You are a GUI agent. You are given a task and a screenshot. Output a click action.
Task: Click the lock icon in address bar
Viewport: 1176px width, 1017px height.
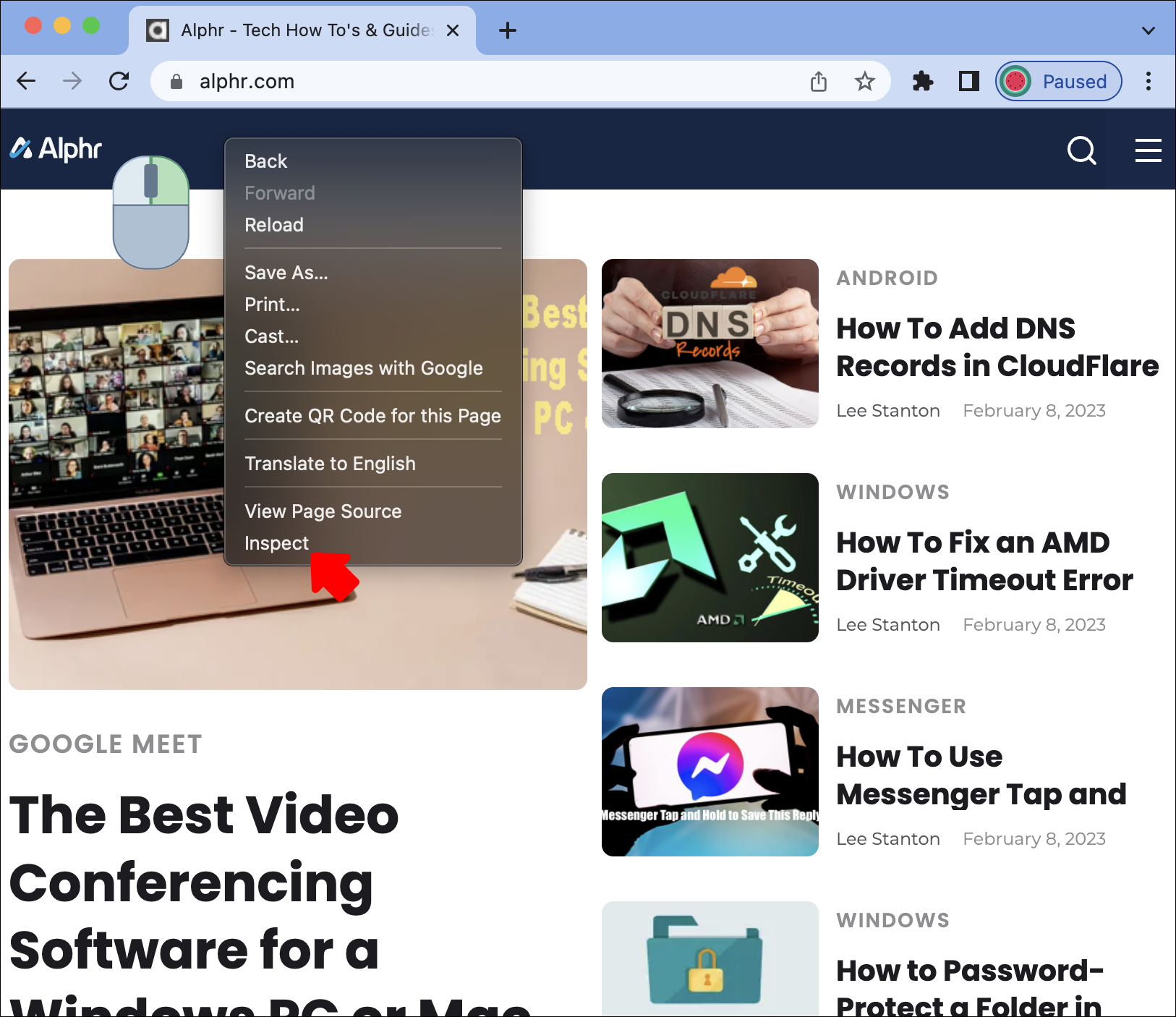click(x=176, y=82)
